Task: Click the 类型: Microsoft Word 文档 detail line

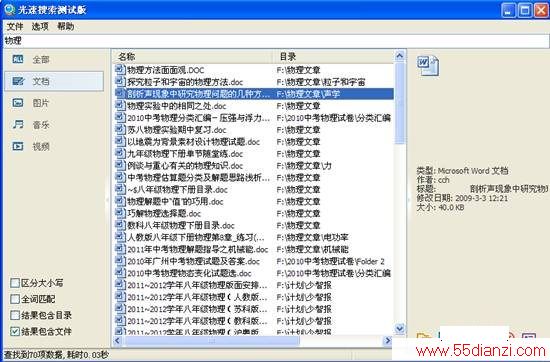Action: [x=462, y=171]
